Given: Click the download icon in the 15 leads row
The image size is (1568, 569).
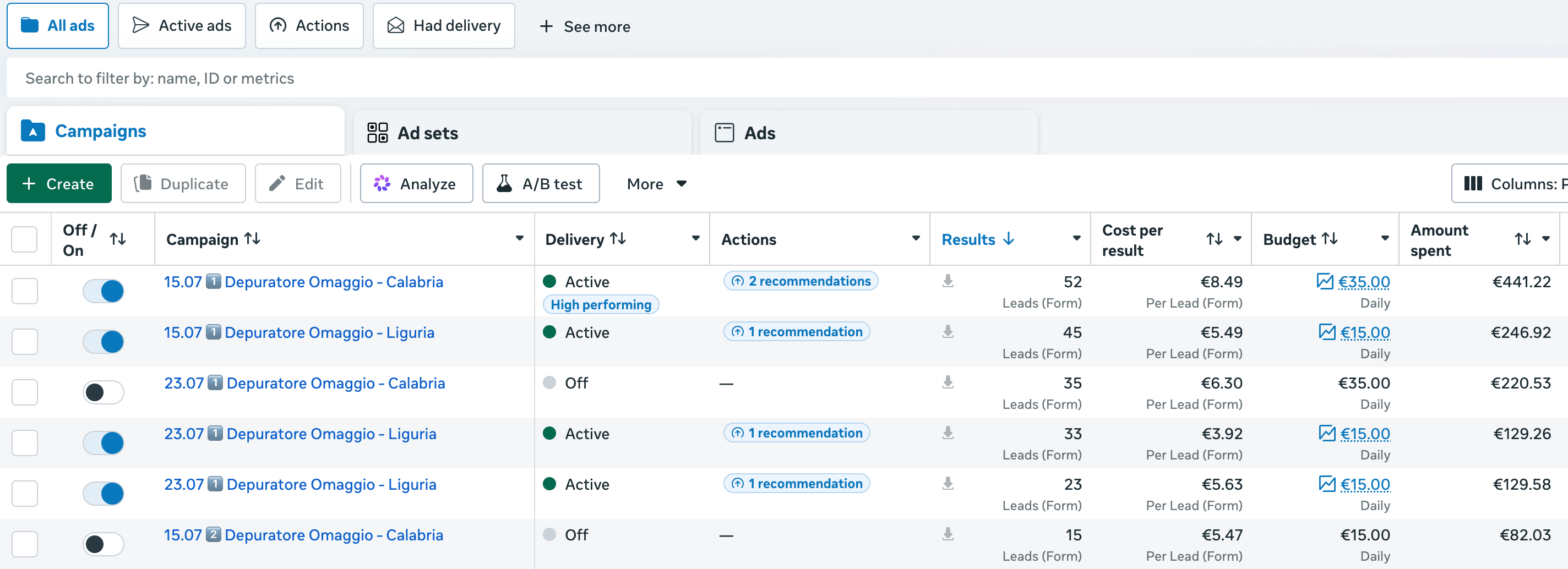Looking at the screenshot, I should point(948,534).
